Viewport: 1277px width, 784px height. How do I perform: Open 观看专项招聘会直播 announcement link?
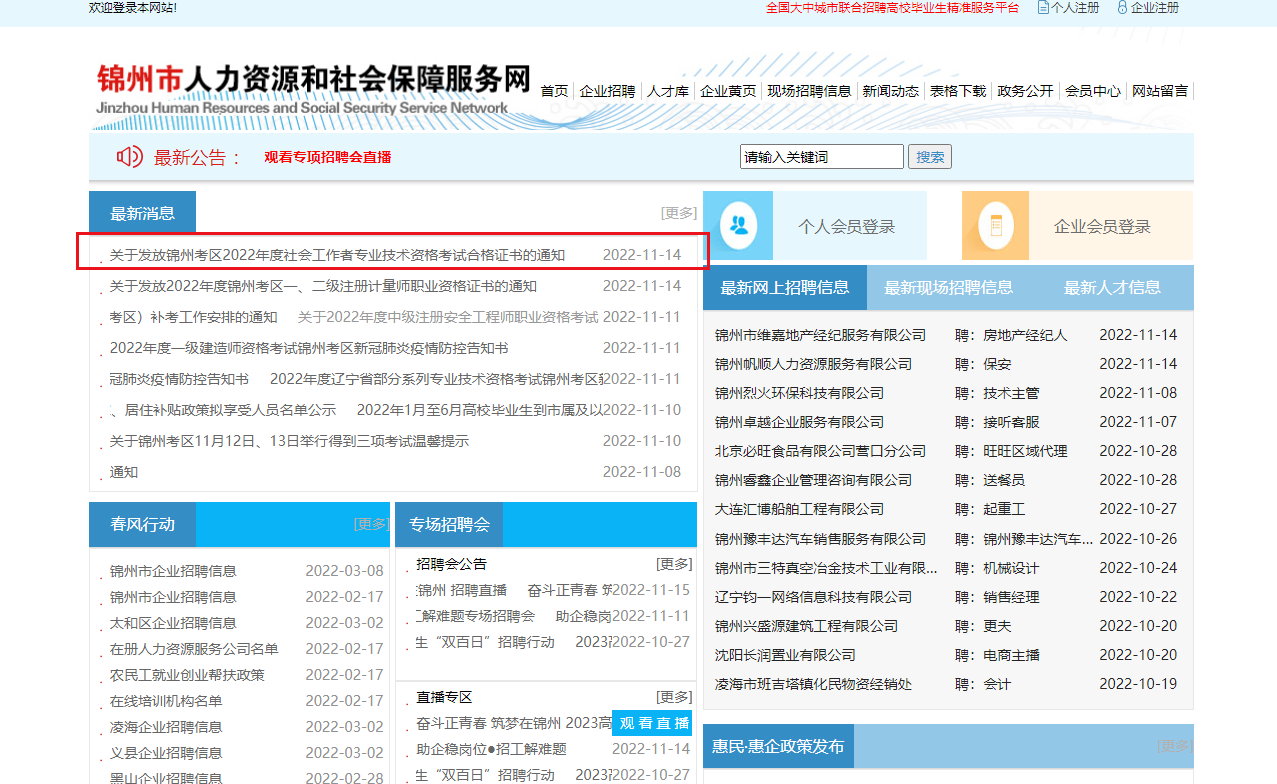click(327, 157)
